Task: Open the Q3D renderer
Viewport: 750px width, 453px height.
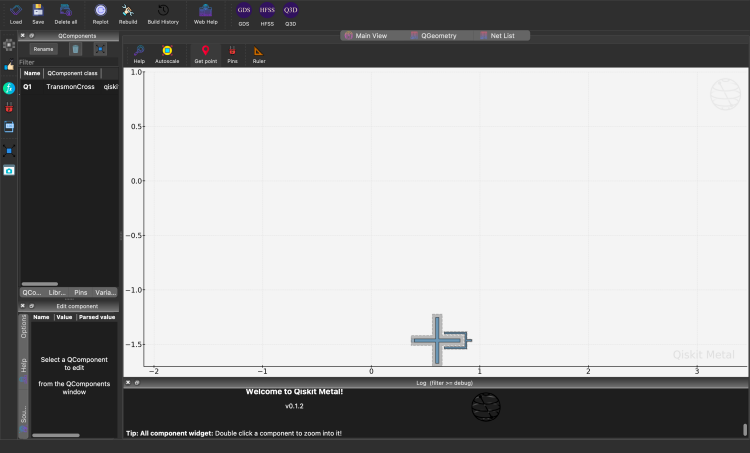Action: pos(290,14)
